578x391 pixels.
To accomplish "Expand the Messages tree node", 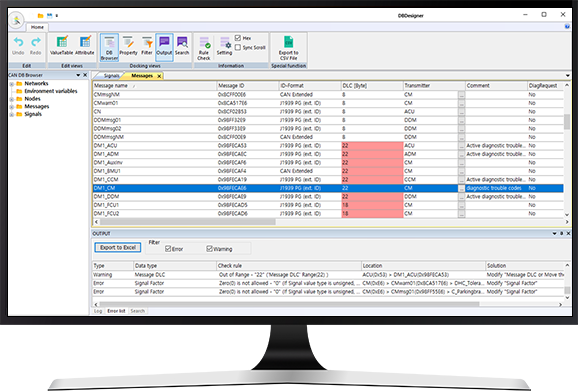I will point(11,107).
